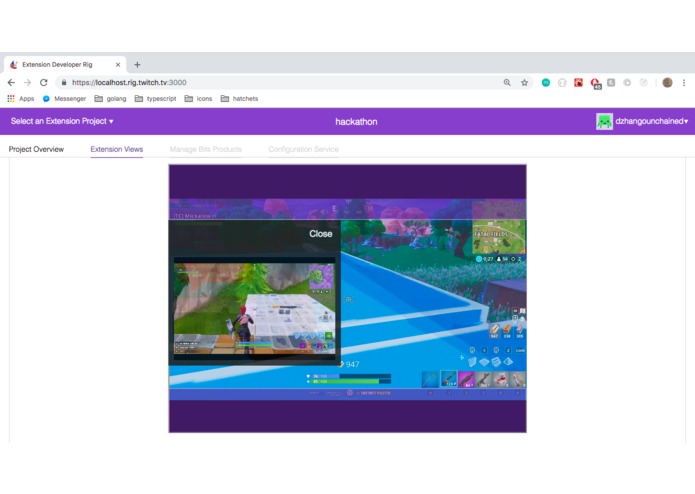The height and width of the screenshot is (494, 695).
Task: Click the red extension icon with badge
Action: tap(595, 83)
